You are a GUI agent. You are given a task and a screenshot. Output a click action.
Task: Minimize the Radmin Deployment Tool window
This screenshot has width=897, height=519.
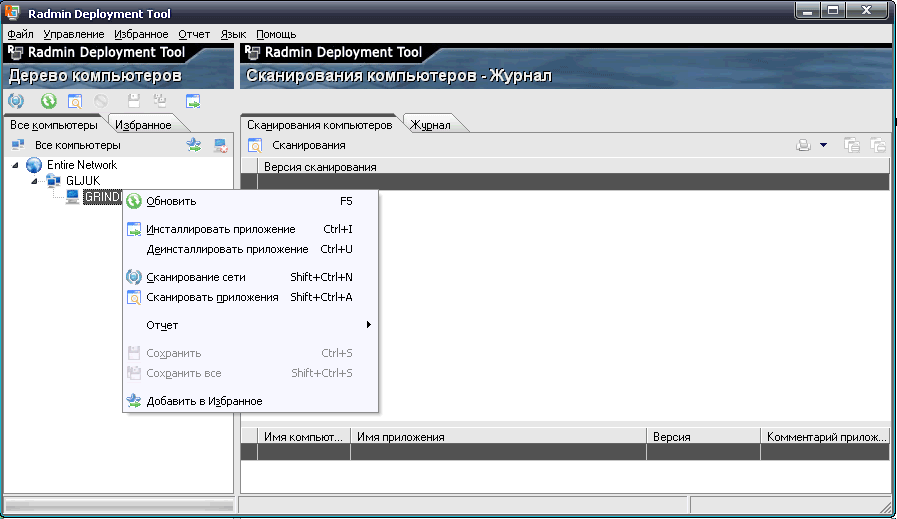tap(808, 11)
